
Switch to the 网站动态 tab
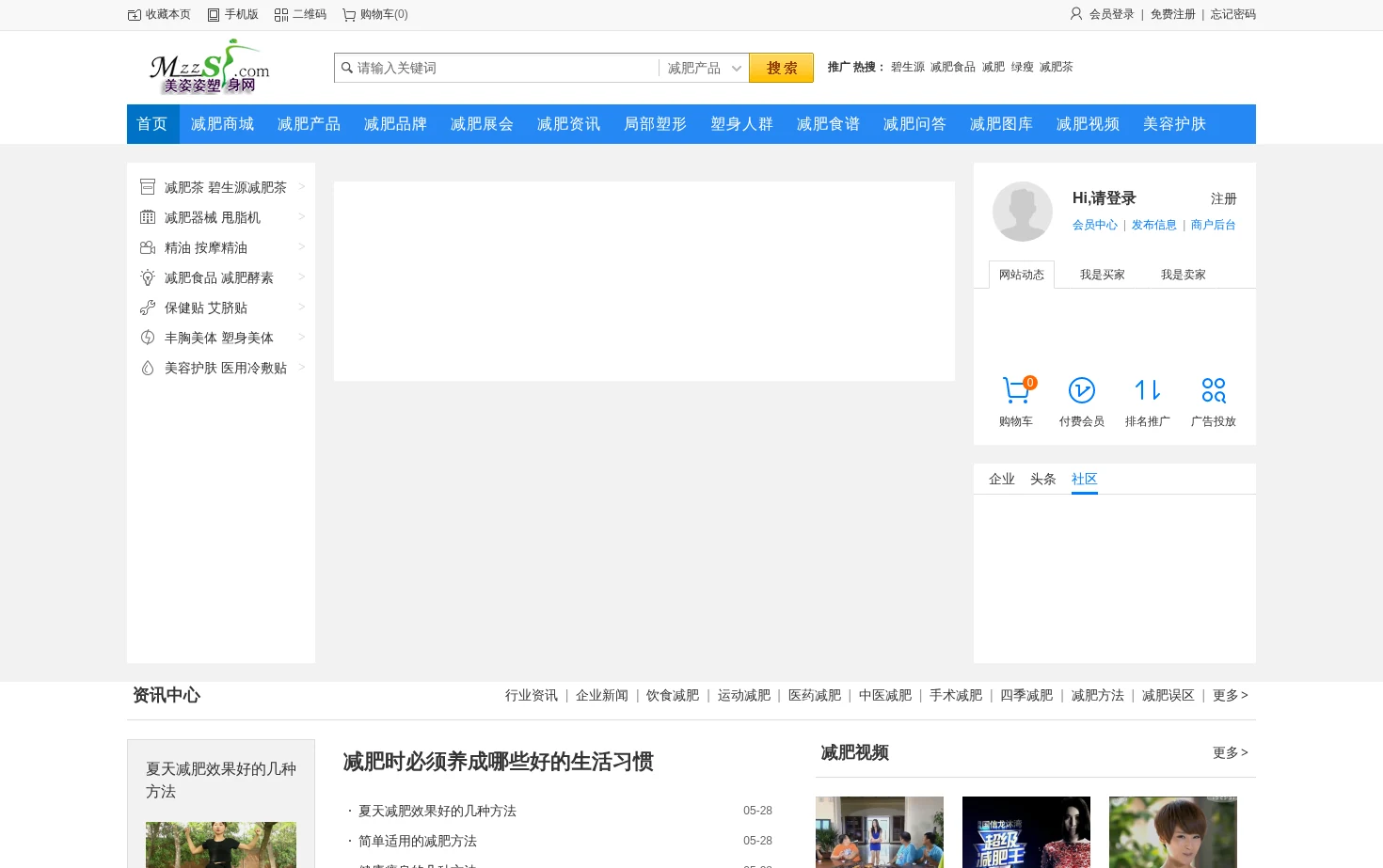(1022, 275)
